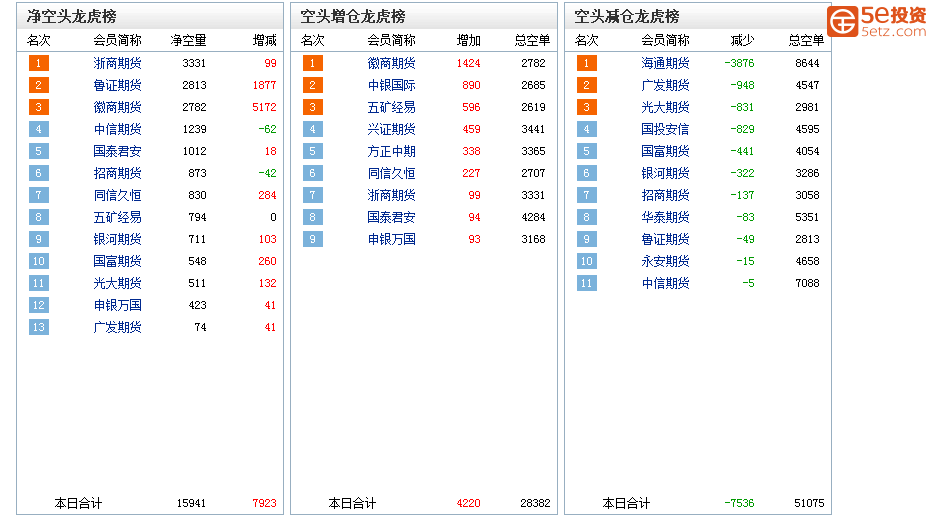This screenshot has height=527, width=934.
Task: Select 中银国际 in 空头增仓龙虎榜
Action: [x=391, y=85]
